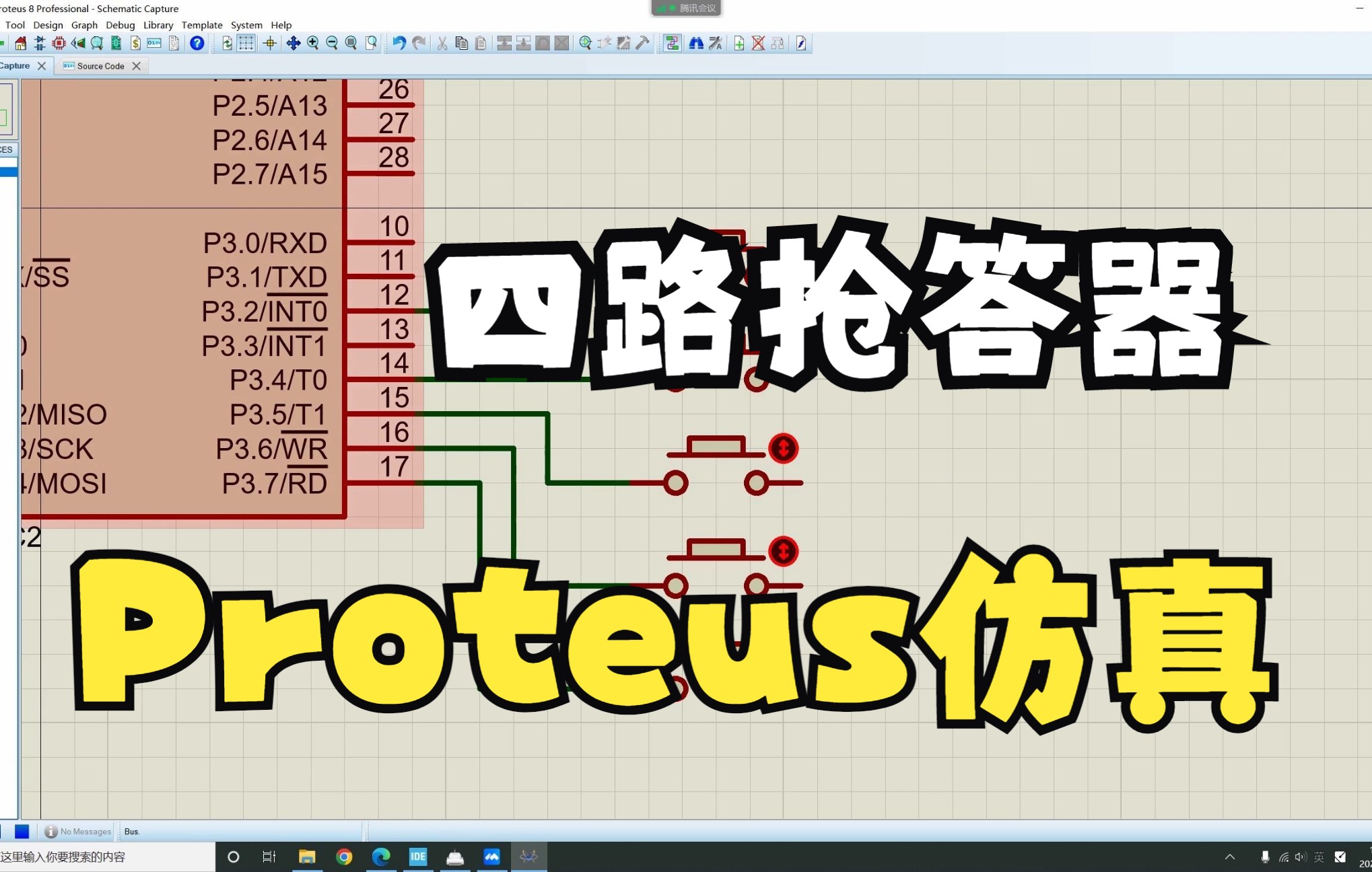Viewport: 1372px width, 872px height.
Task: Click the Block Copy icon
Action: (x=504, y=44)
